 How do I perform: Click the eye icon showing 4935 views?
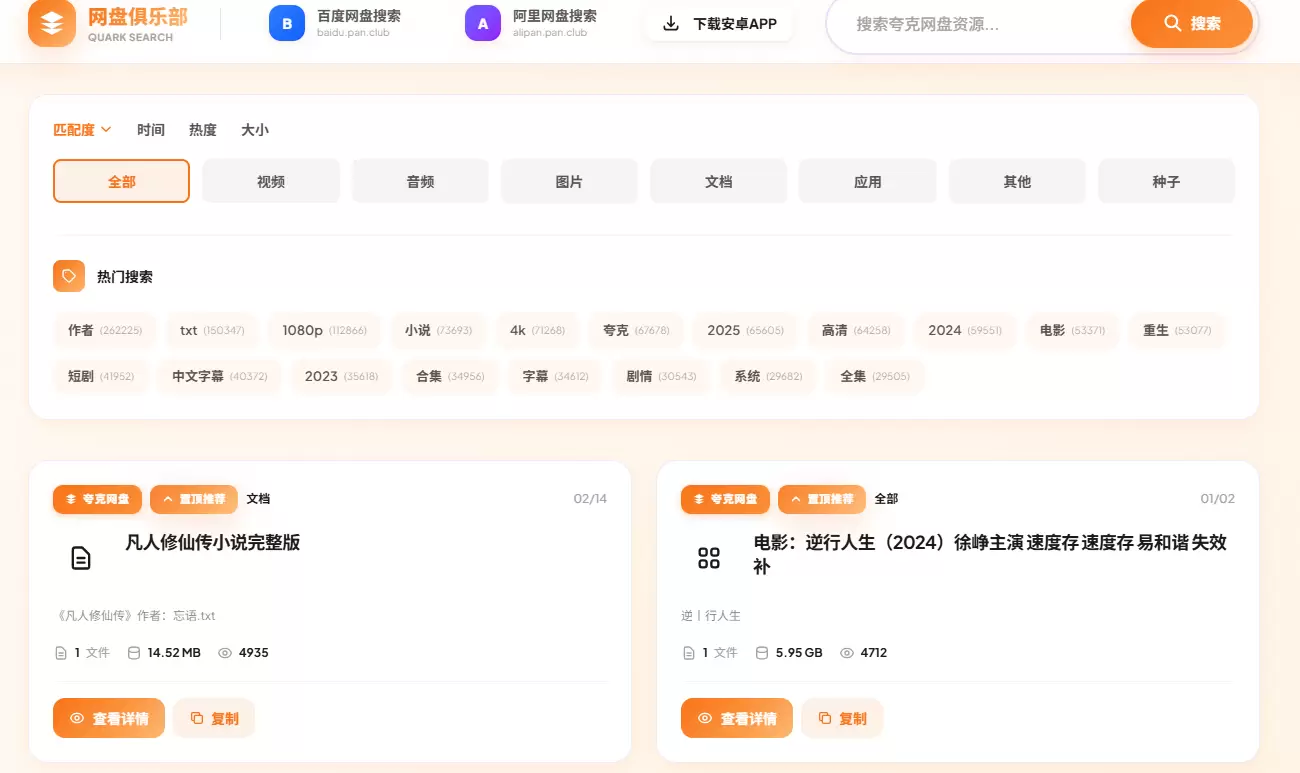(227, 652)
